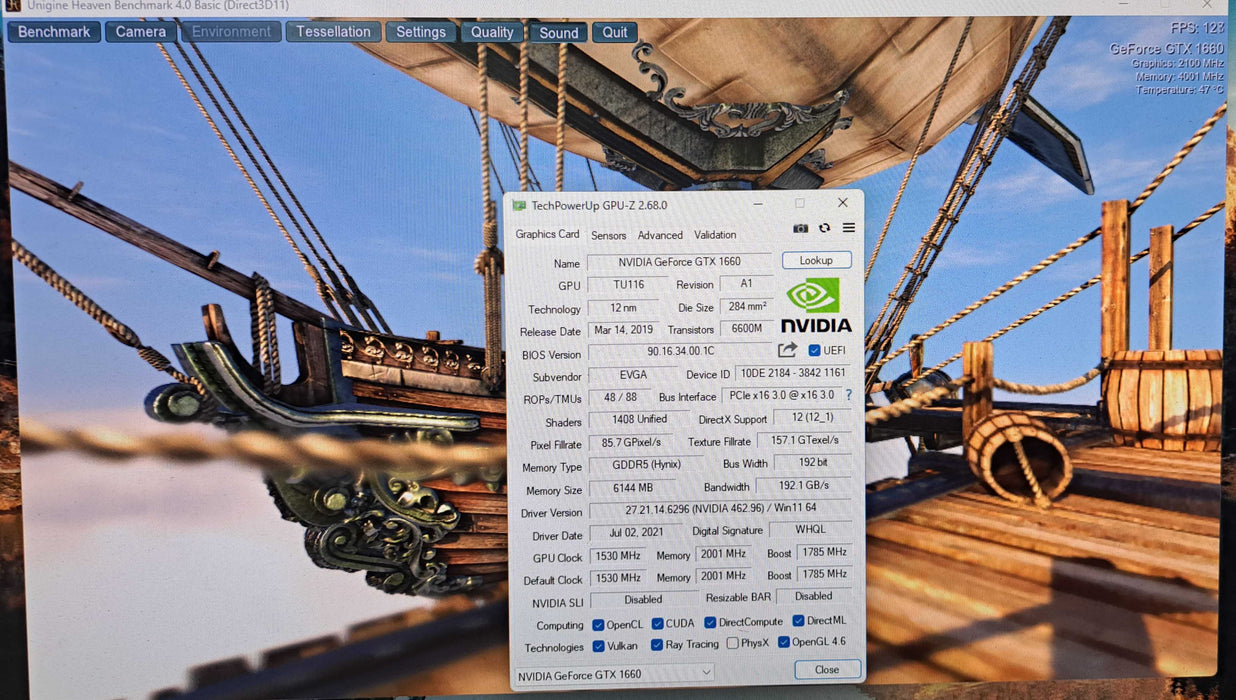This screenshot has width=1236, height=700.
Task: Click the Pixel Fillrate value 85.7 GPixel/s
Action: (x=630, y=442)
